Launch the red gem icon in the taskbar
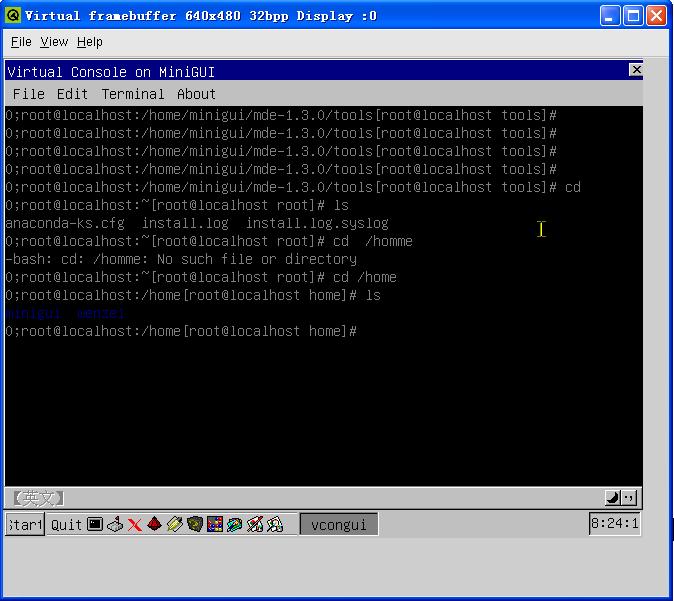The image size is (674, 601). point(155,524)
